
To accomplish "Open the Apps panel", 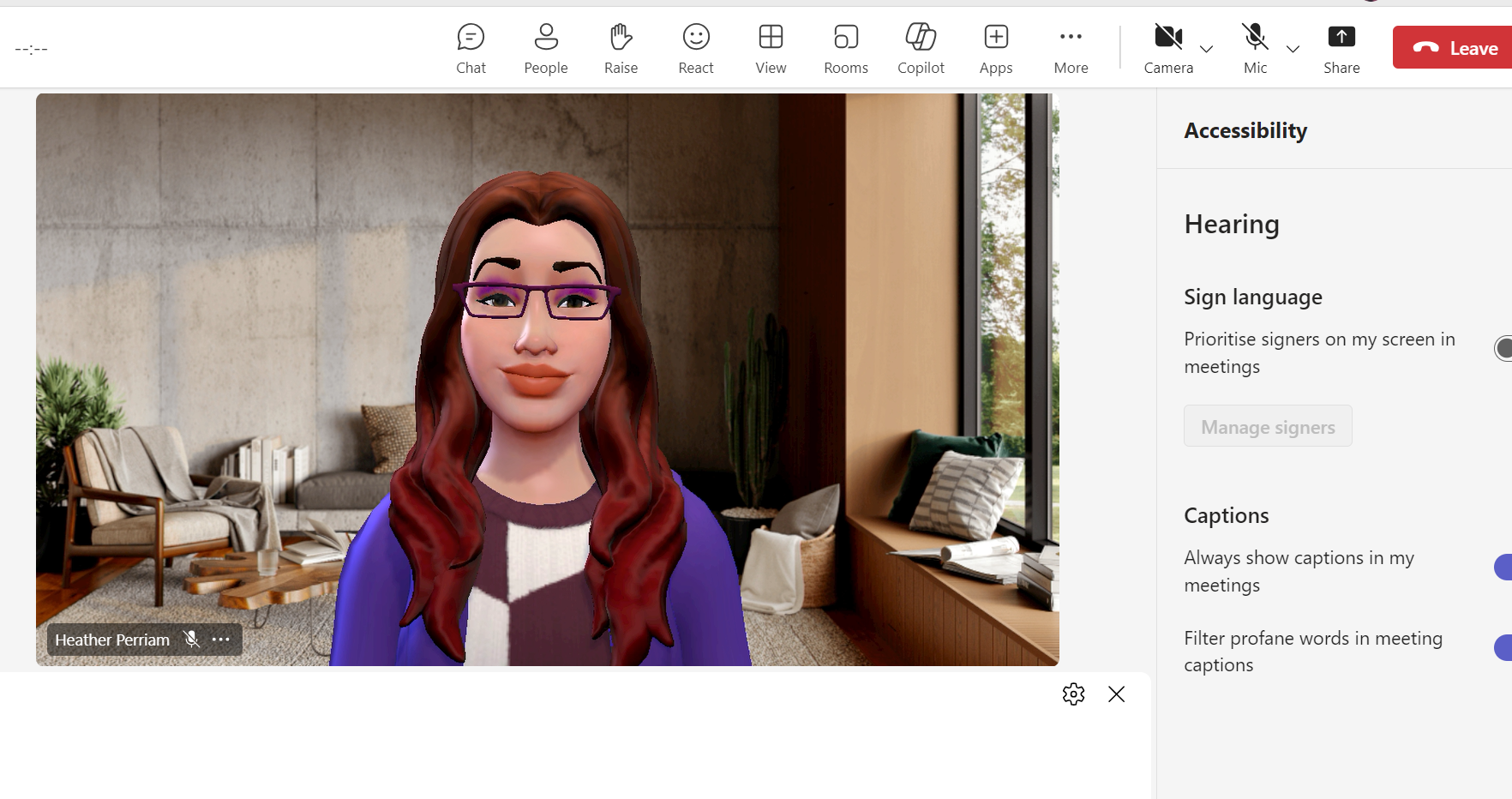I will tap(995, 47).
